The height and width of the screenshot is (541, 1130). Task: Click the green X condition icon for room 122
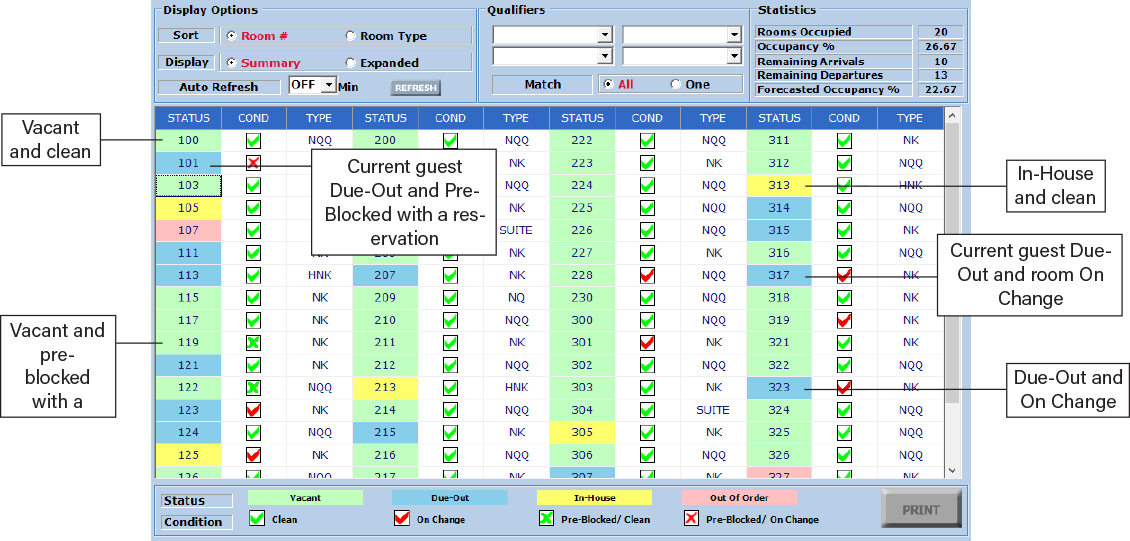click(x=253, y=388)
